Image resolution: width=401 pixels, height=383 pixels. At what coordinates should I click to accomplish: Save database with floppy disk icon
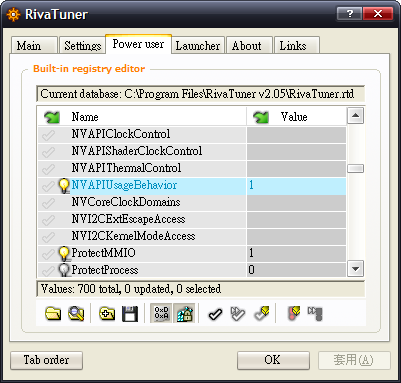point(130,313)
